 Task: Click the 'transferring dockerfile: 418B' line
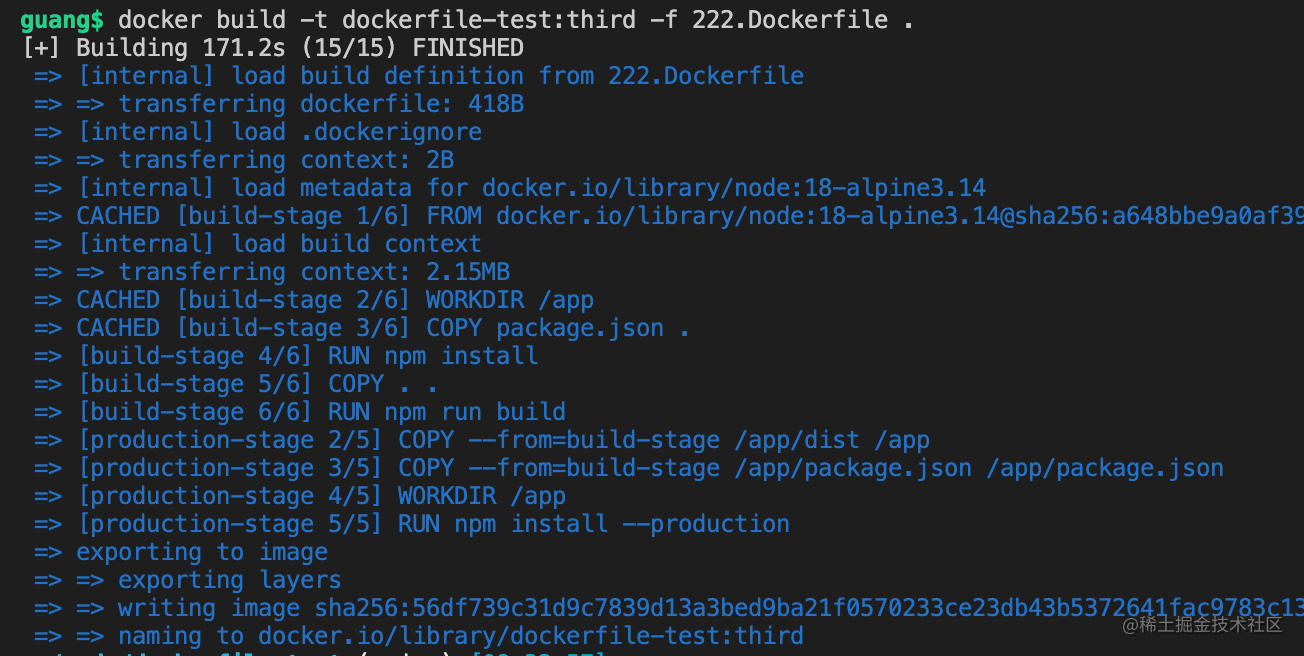[x=321, y=104]
